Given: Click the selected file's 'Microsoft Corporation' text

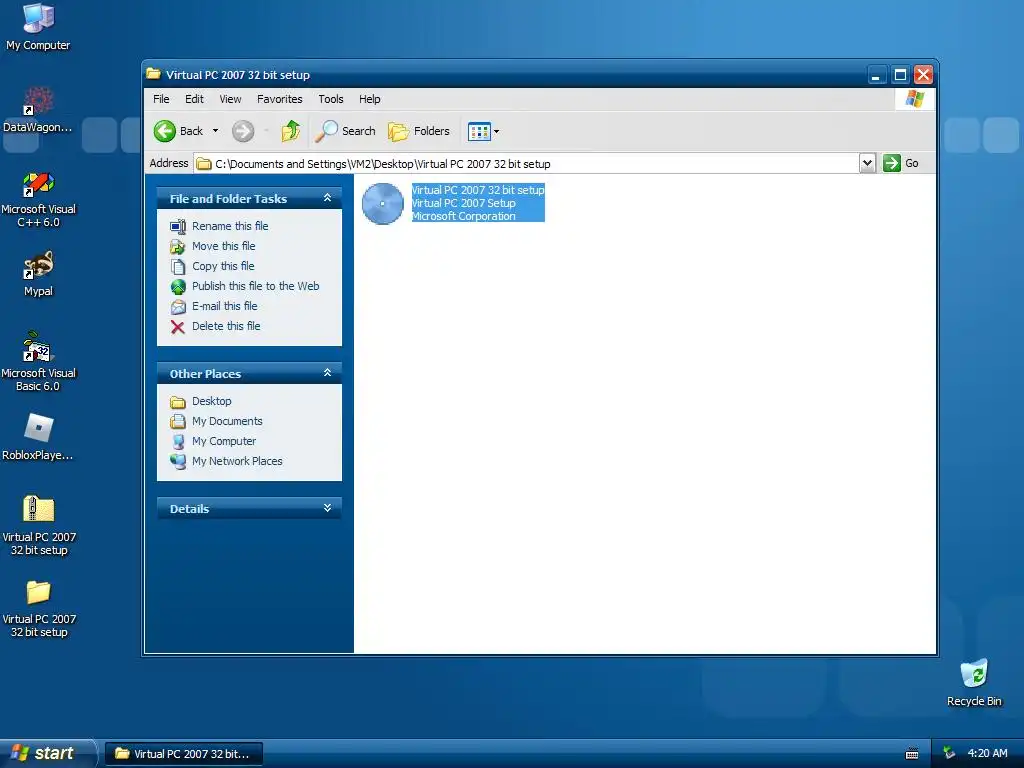Looking at the screenshot, I should click(x=464, y=216).
